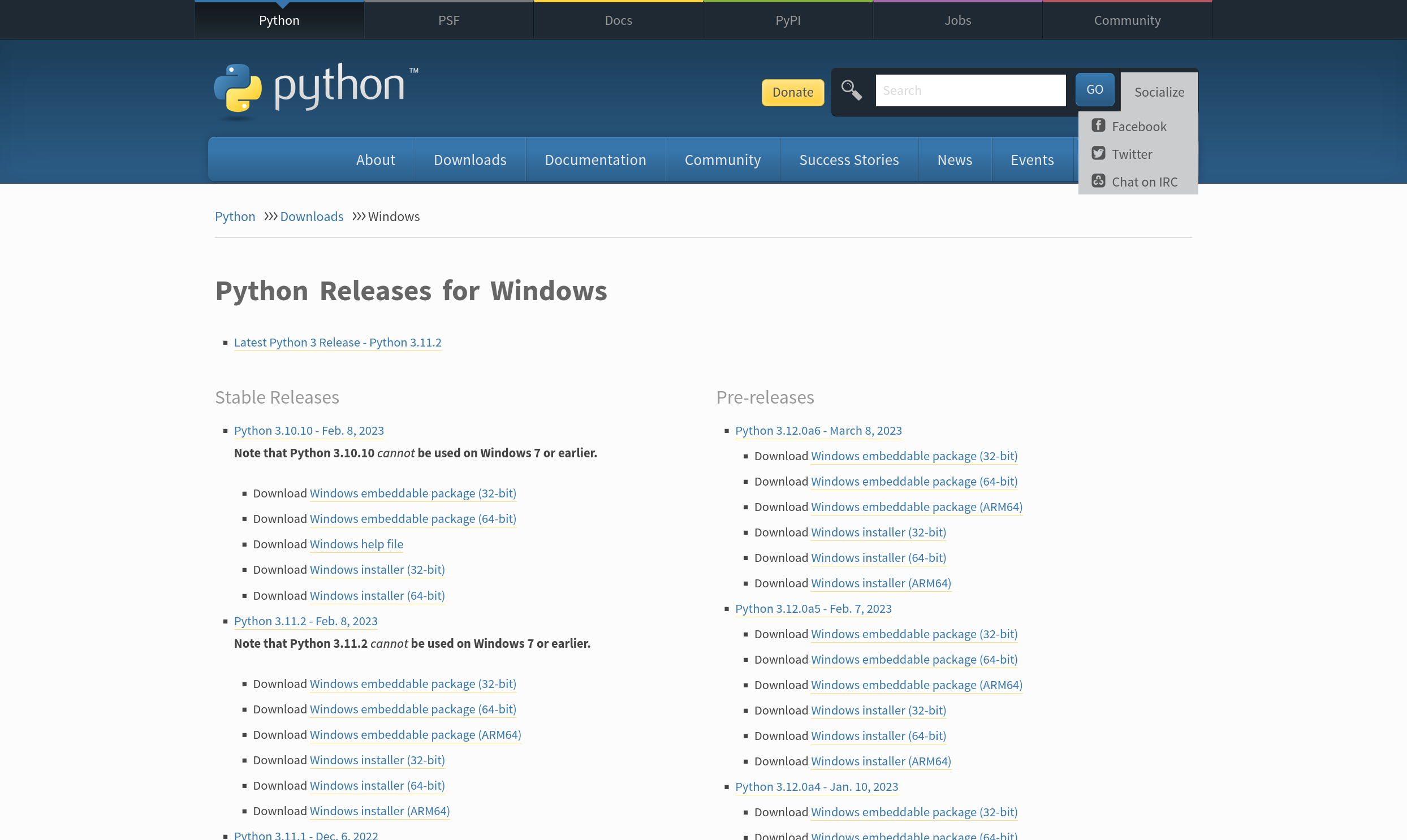
Task: Open the Python 3.10.10 release page
Action: click(x=309, y=430)
